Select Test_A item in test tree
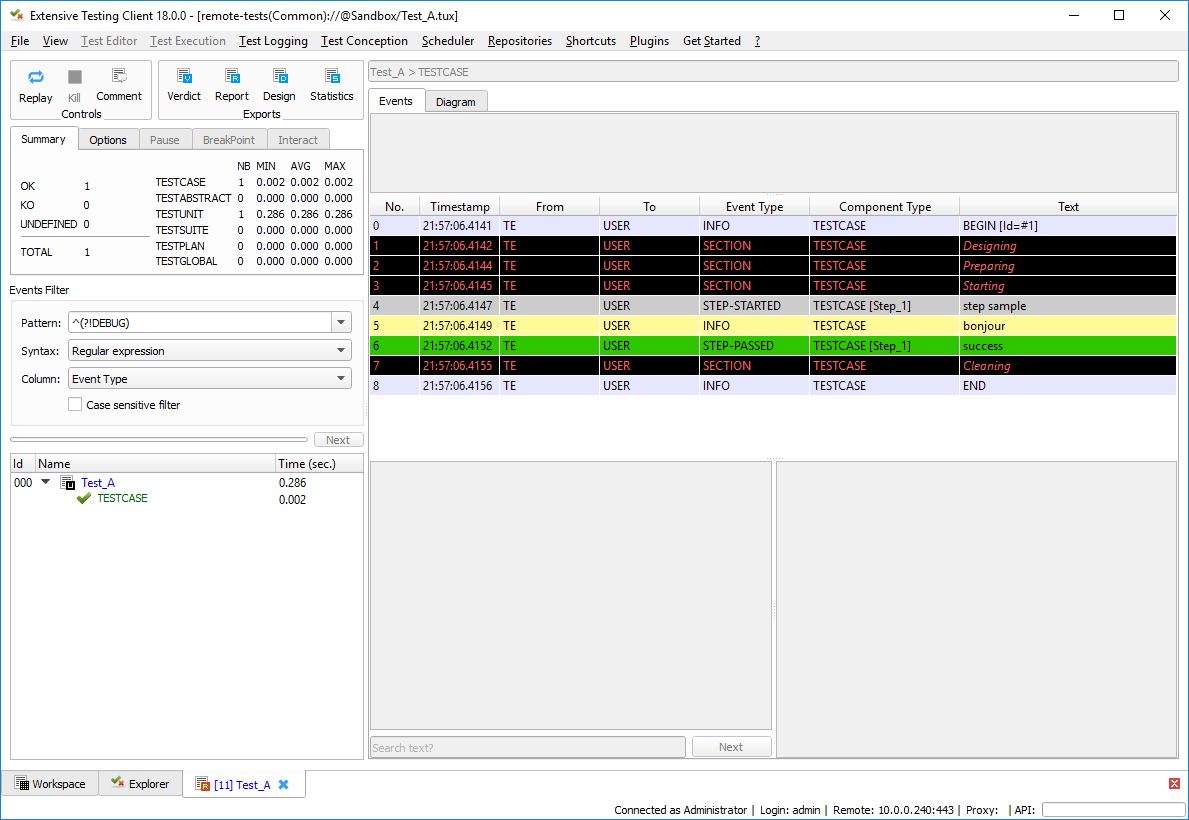The width and height of the screenshot is (1189, 820). point(98,482)
